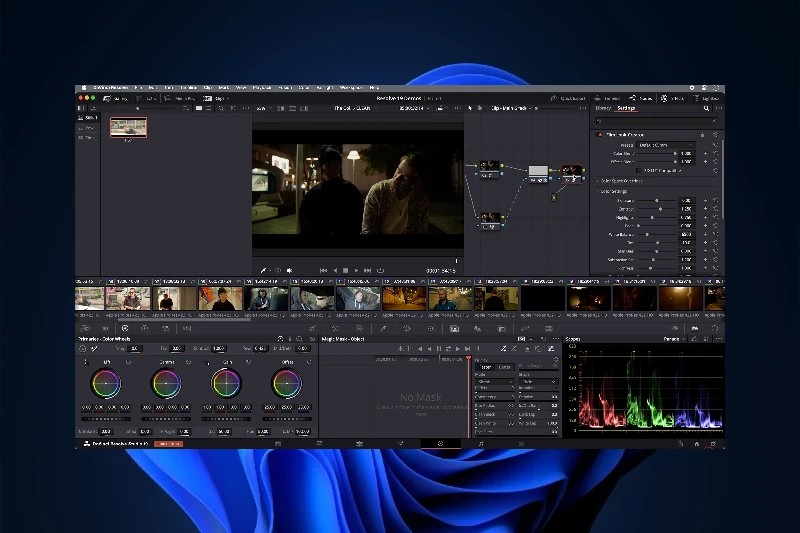Toggle loop playback in viewer
Screen dimensions: 800x533
point(381,270)
